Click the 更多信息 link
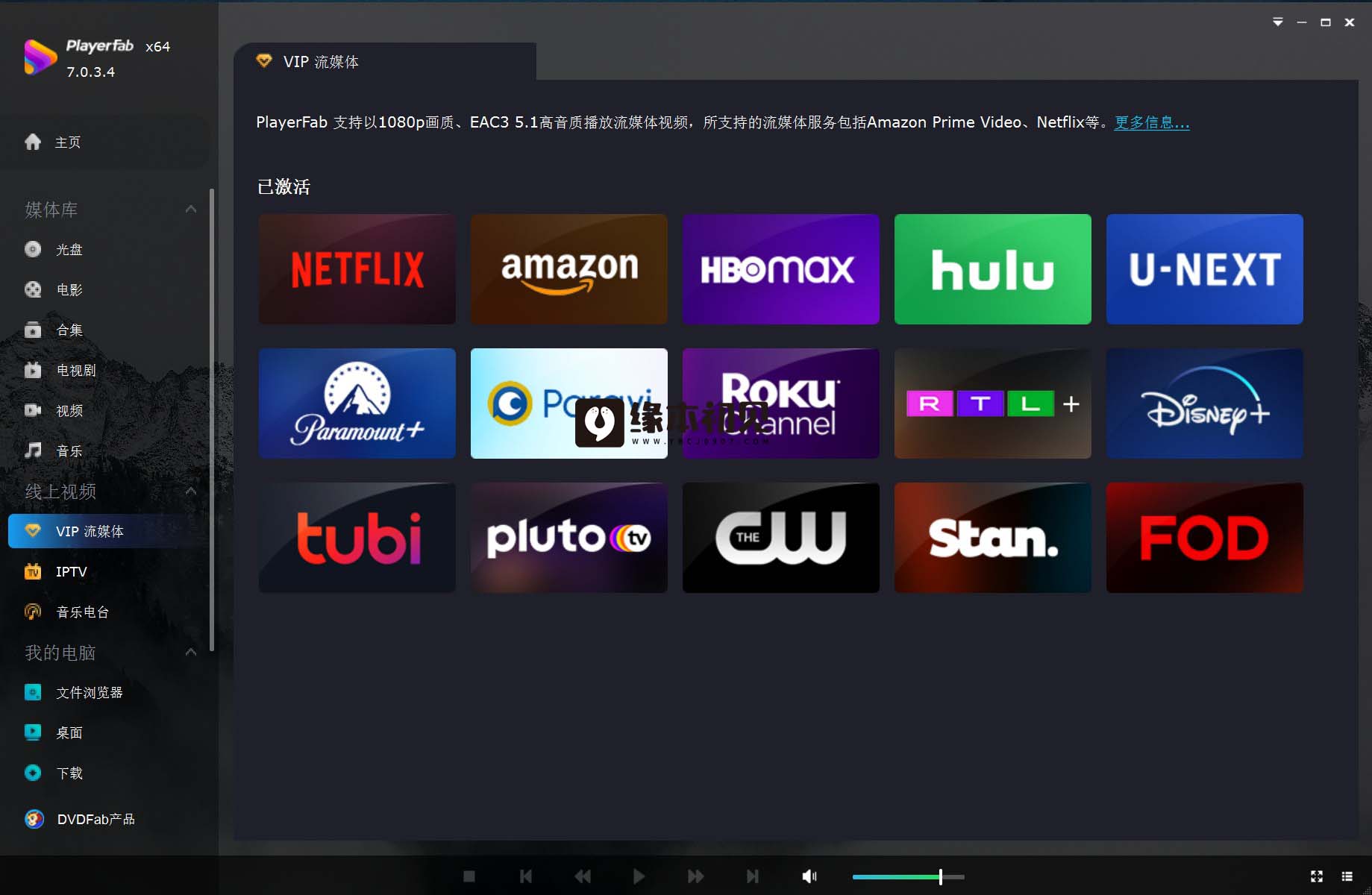This screenshot has width=1372, height=895. tap(1151, 122)
